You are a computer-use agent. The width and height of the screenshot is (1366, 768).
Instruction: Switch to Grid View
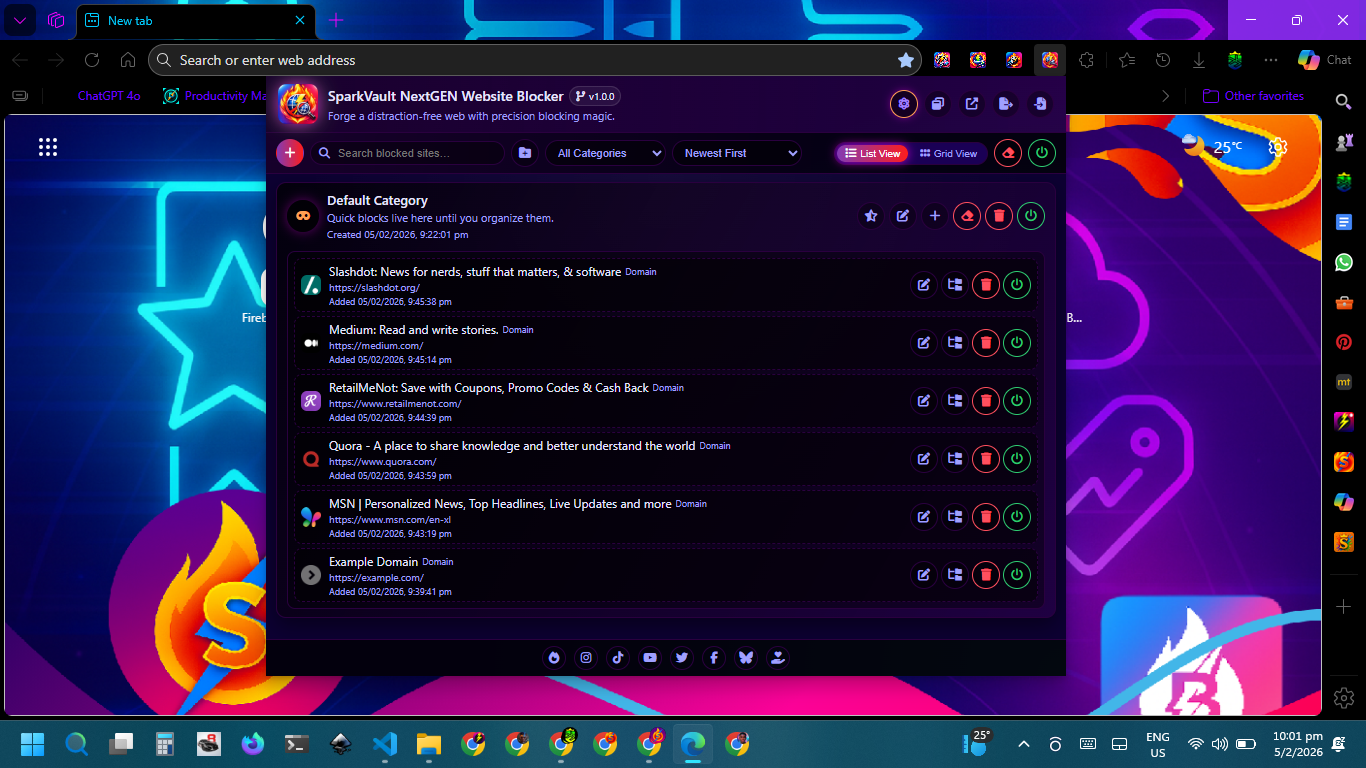click(x=948, y=153)
